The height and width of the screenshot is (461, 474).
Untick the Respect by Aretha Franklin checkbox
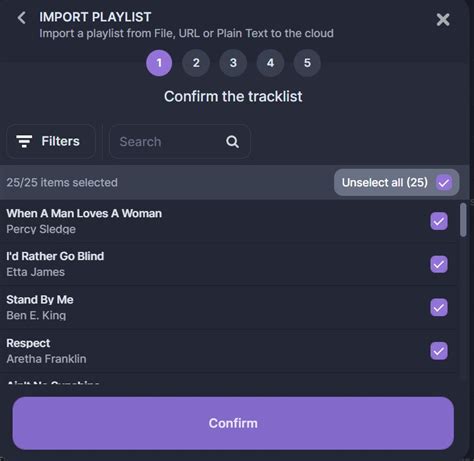tap(439, 351)
